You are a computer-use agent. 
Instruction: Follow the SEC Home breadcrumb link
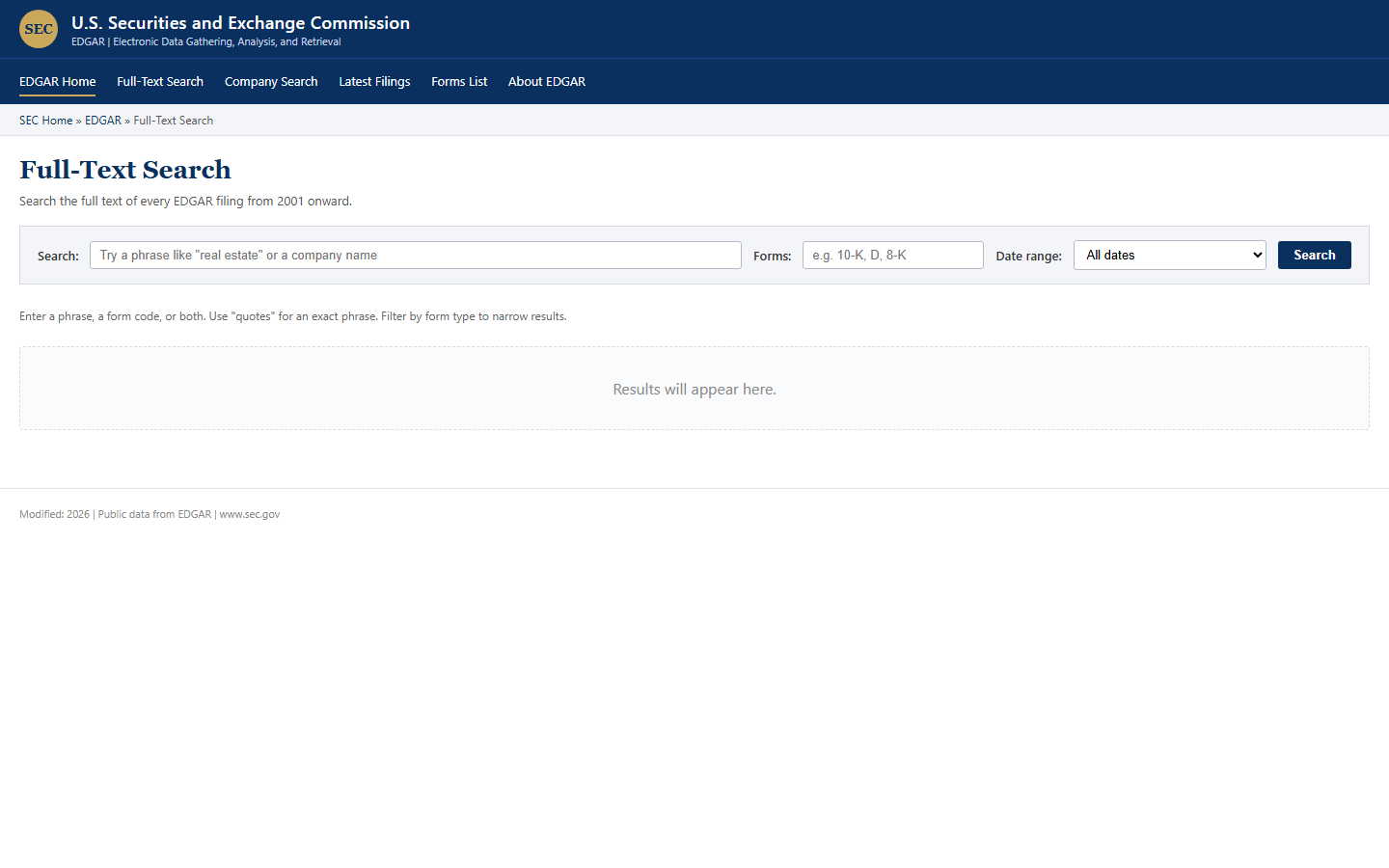pyautogui.click(x=45, y=121)
